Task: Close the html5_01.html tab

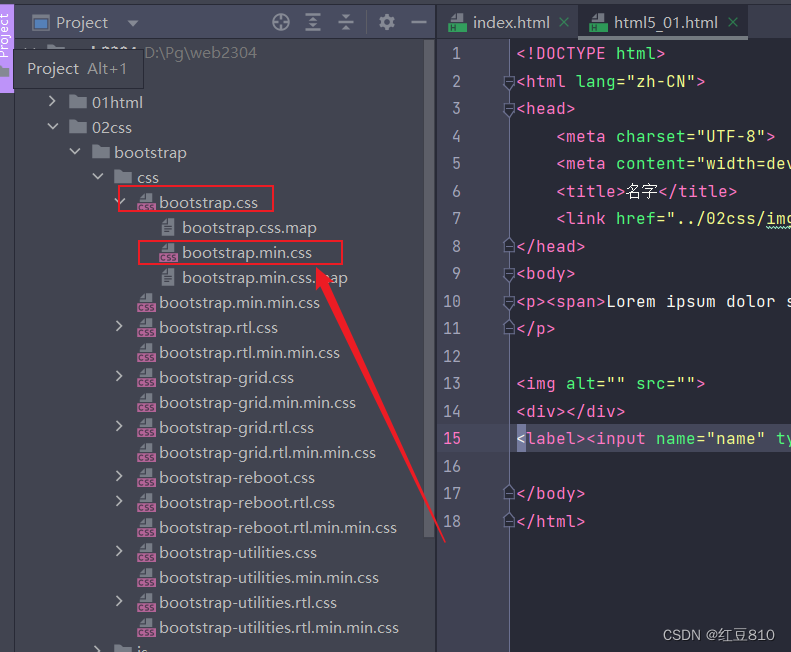Action: click(733, 22)
